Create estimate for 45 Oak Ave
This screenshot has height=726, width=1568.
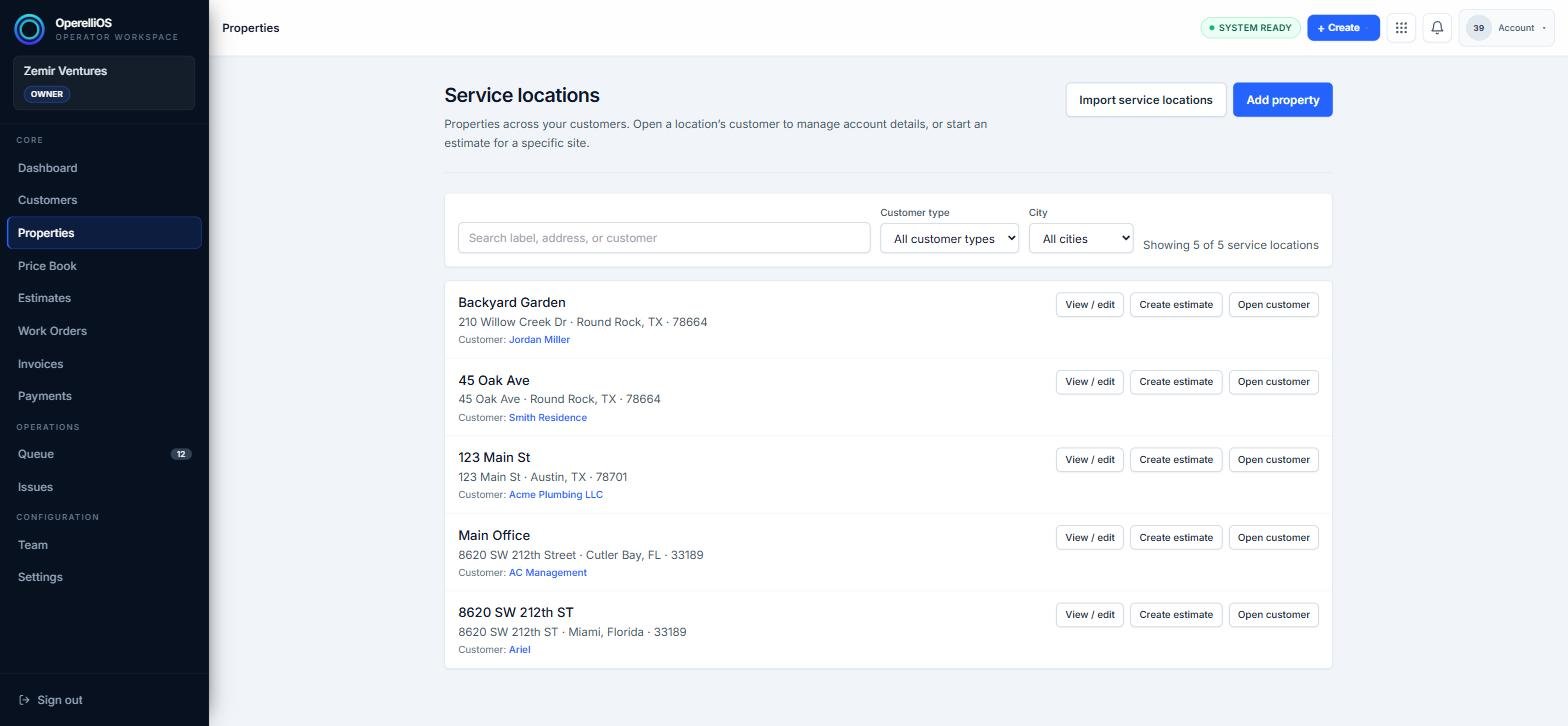1176,382
